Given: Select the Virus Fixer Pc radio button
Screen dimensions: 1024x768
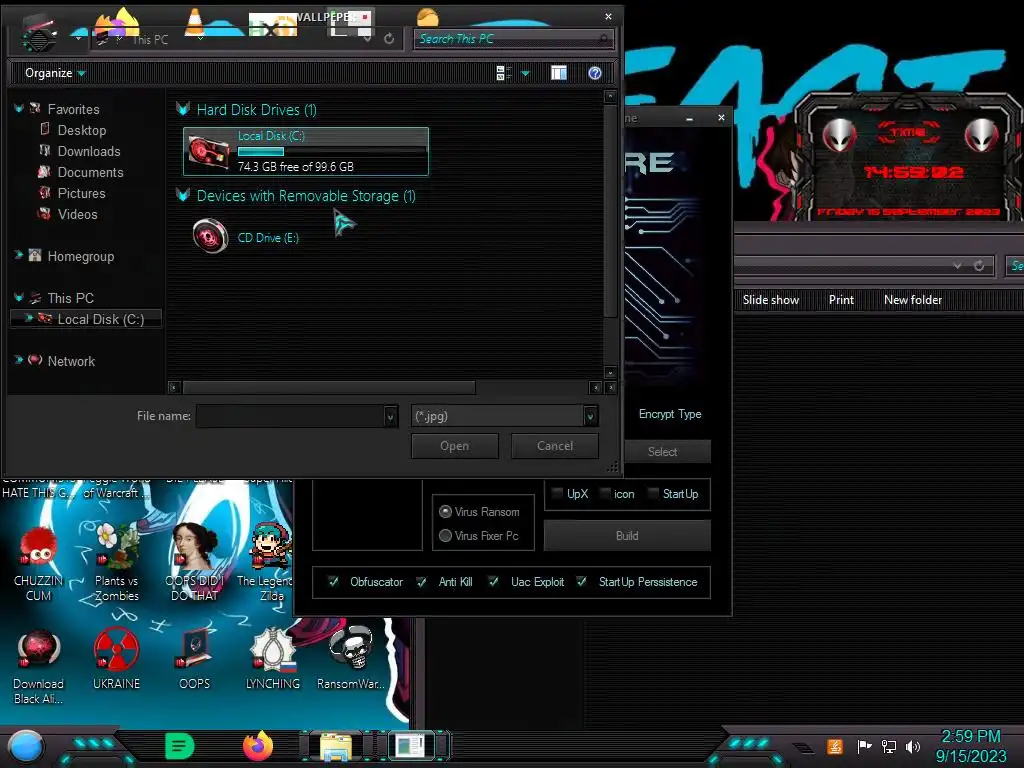Looking at the screenshot, I should [x=445, y=536].
